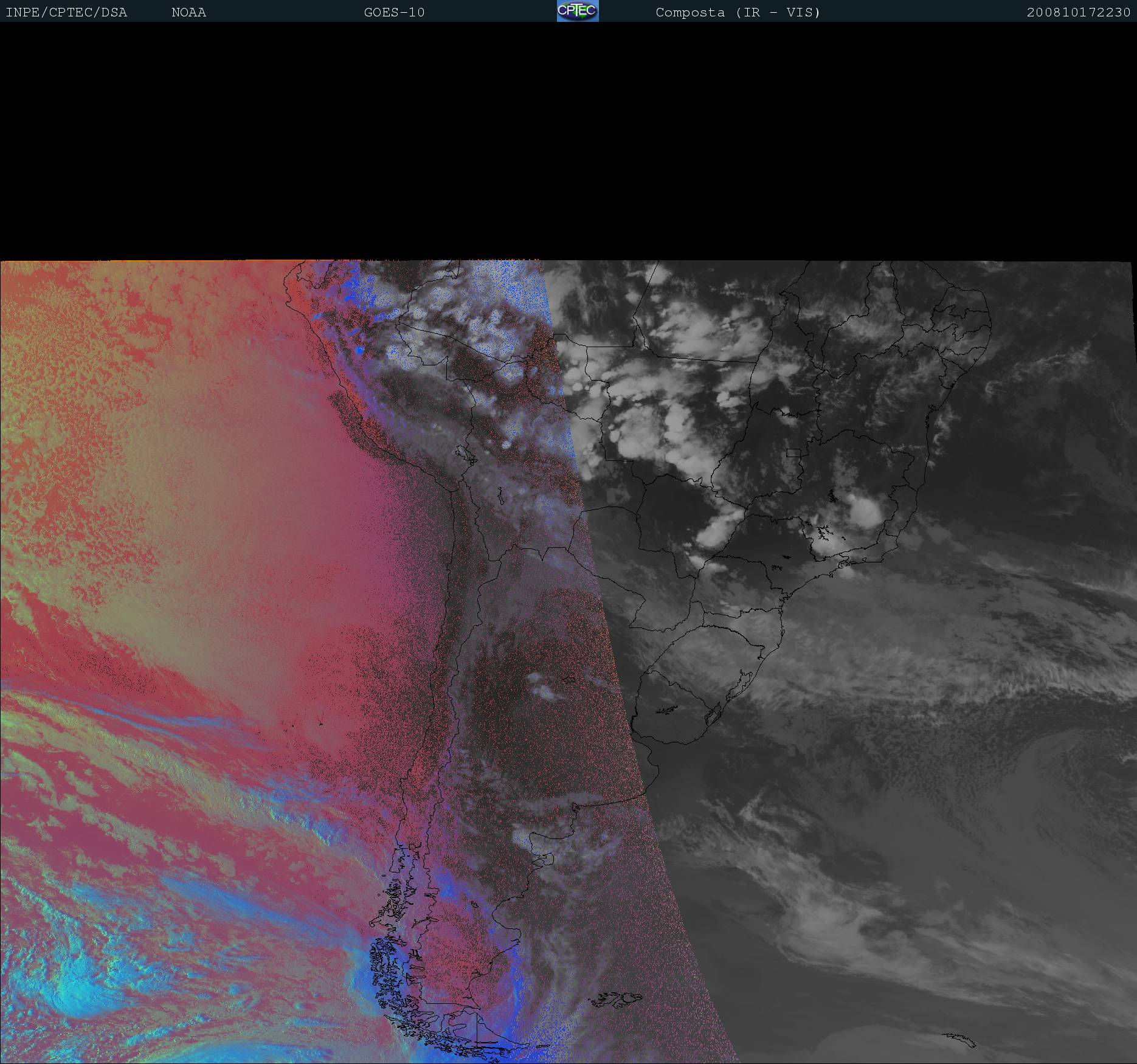Viewport: 1137px width, 1064px height.
Task: Click the INPE/CPTEC/DSA header label
Action: [x=66, y=13]
